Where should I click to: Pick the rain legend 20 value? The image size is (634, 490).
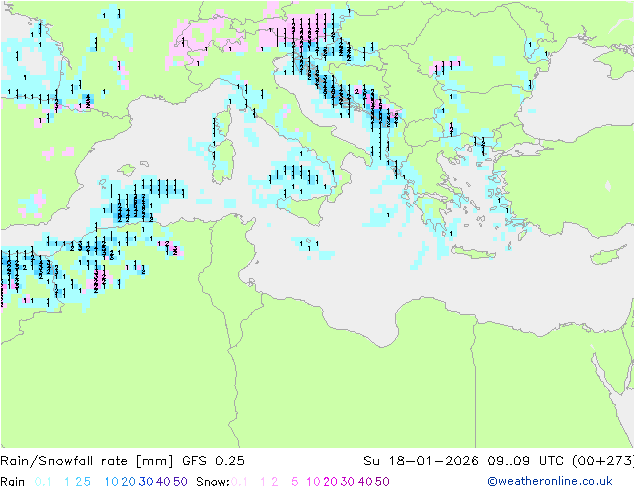coord(129,482)
